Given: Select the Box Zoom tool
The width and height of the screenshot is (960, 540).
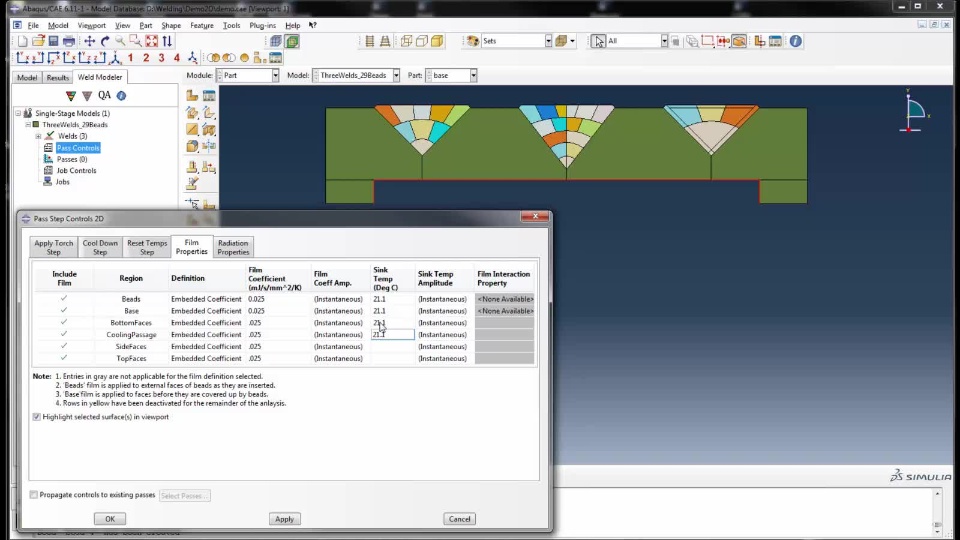Looking at the screenshot, I should pyautogui.click(x=135, y=41).
